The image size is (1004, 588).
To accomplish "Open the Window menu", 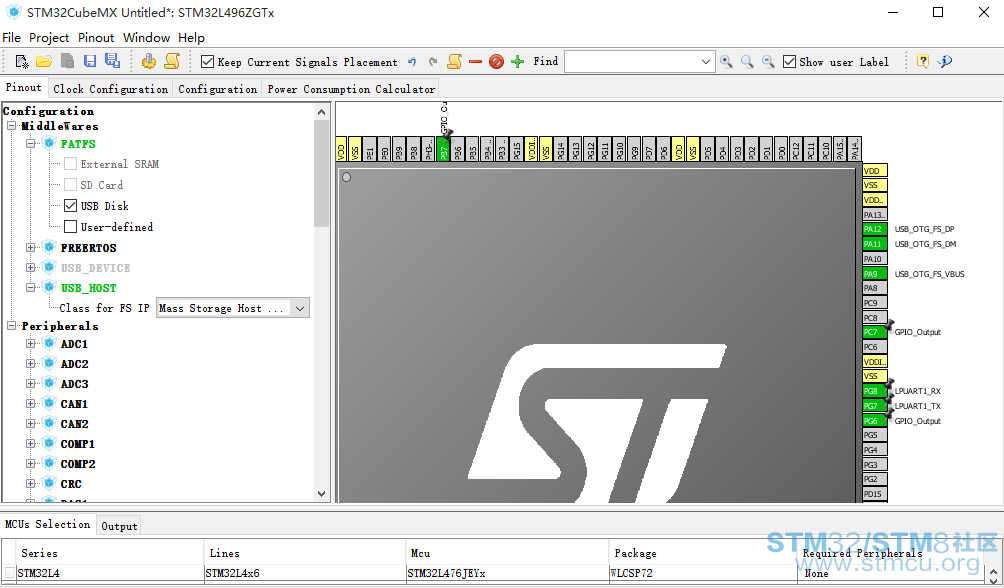I will (x=147, y=38).
